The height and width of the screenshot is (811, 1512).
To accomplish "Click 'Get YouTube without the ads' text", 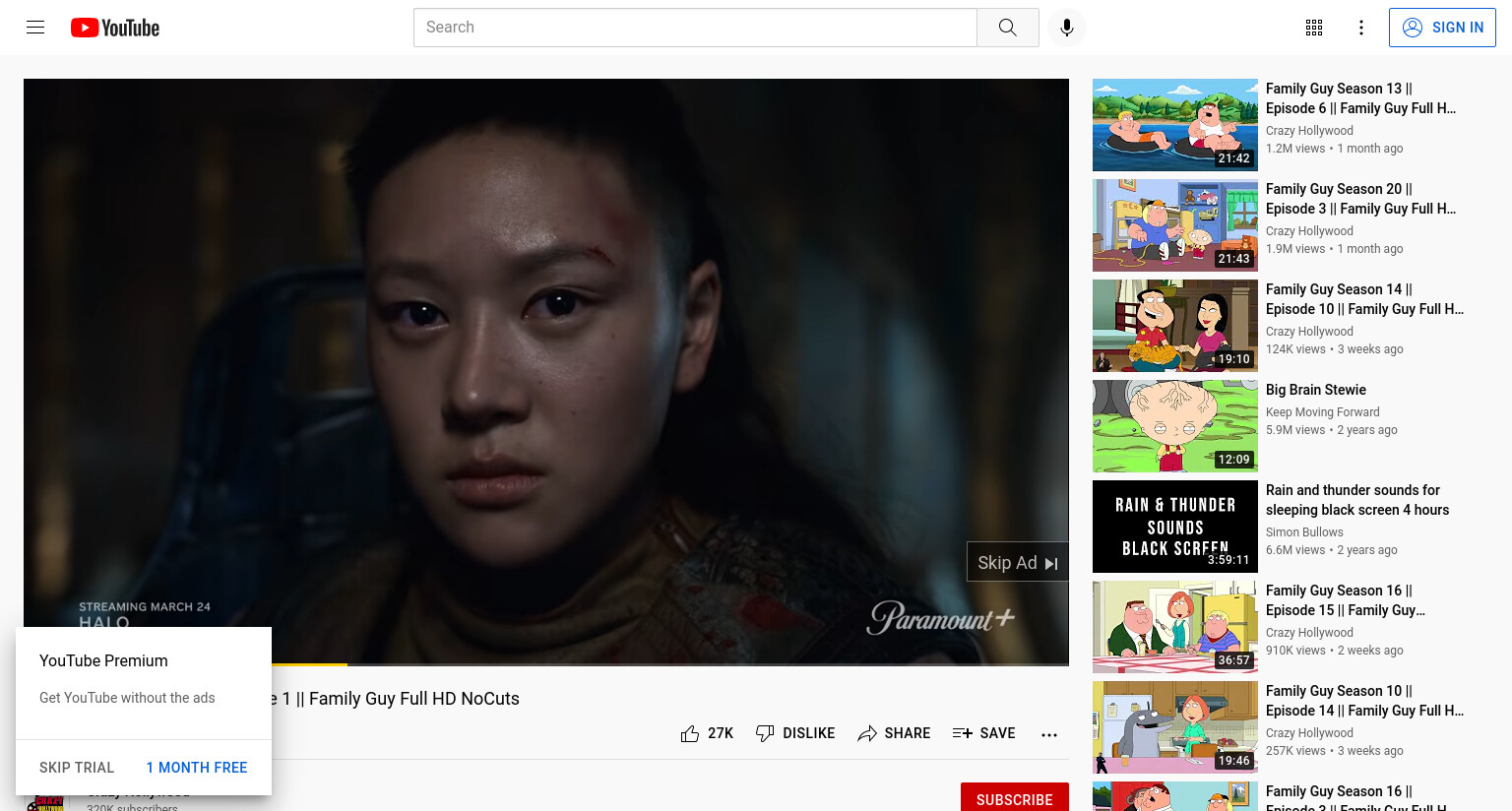I will tap(127, 698).
